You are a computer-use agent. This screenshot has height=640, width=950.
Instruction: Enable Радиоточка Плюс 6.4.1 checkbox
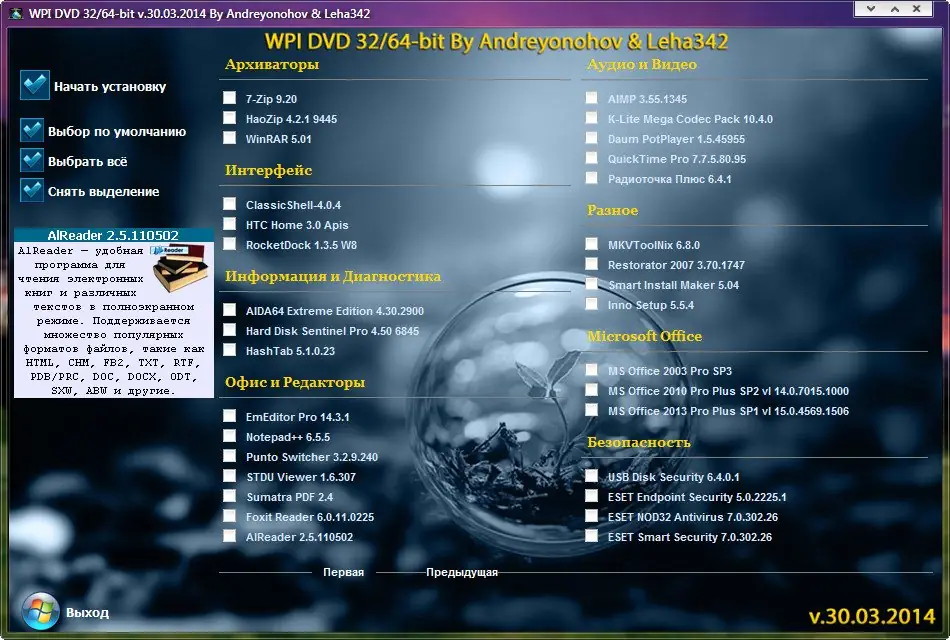[592, 178]
